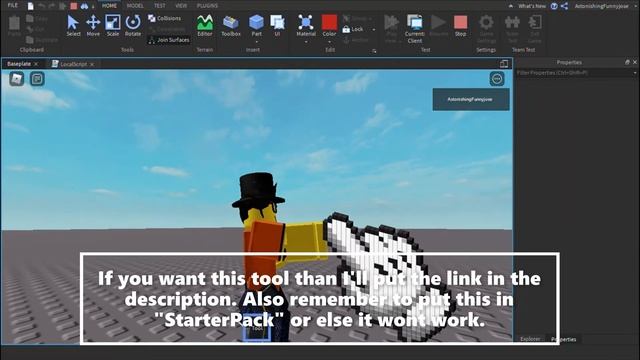Close the Baseplate tab
640x360 pixels.
pyautogui.click(x=36, y=64)
